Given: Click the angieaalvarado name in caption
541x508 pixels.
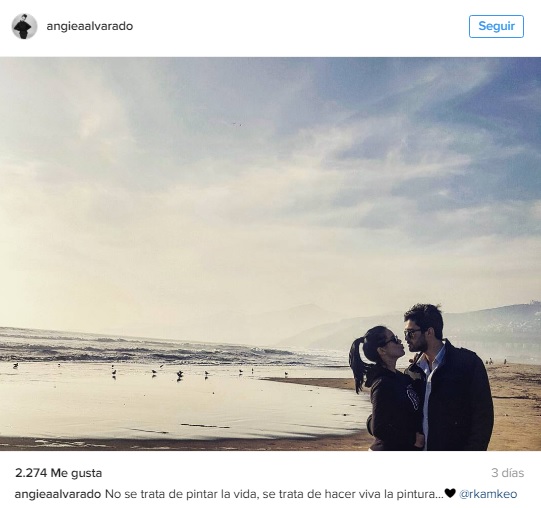Looking at the screenshot, I should point(58,494).
